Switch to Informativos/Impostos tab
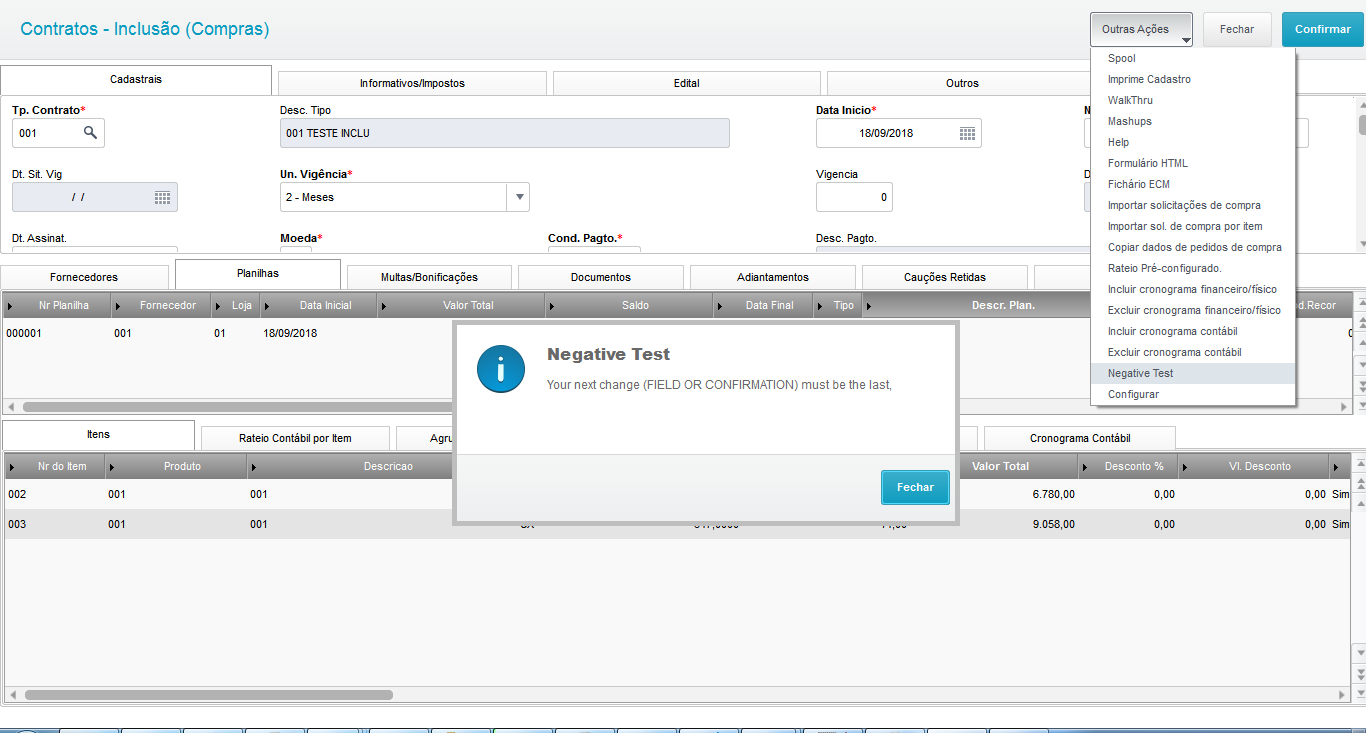This screenshot has width=1366, height=733. pos(412,83)
